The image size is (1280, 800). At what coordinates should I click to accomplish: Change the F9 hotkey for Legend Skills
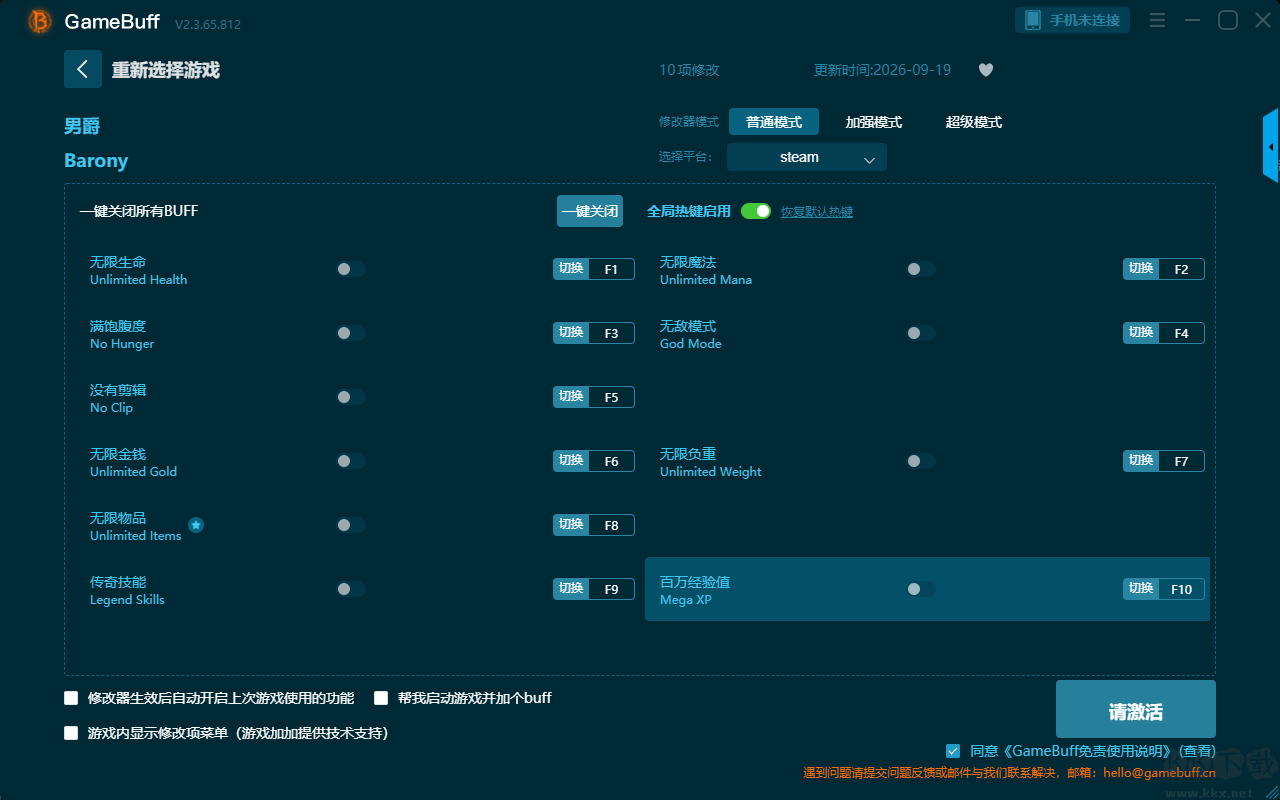611,589
